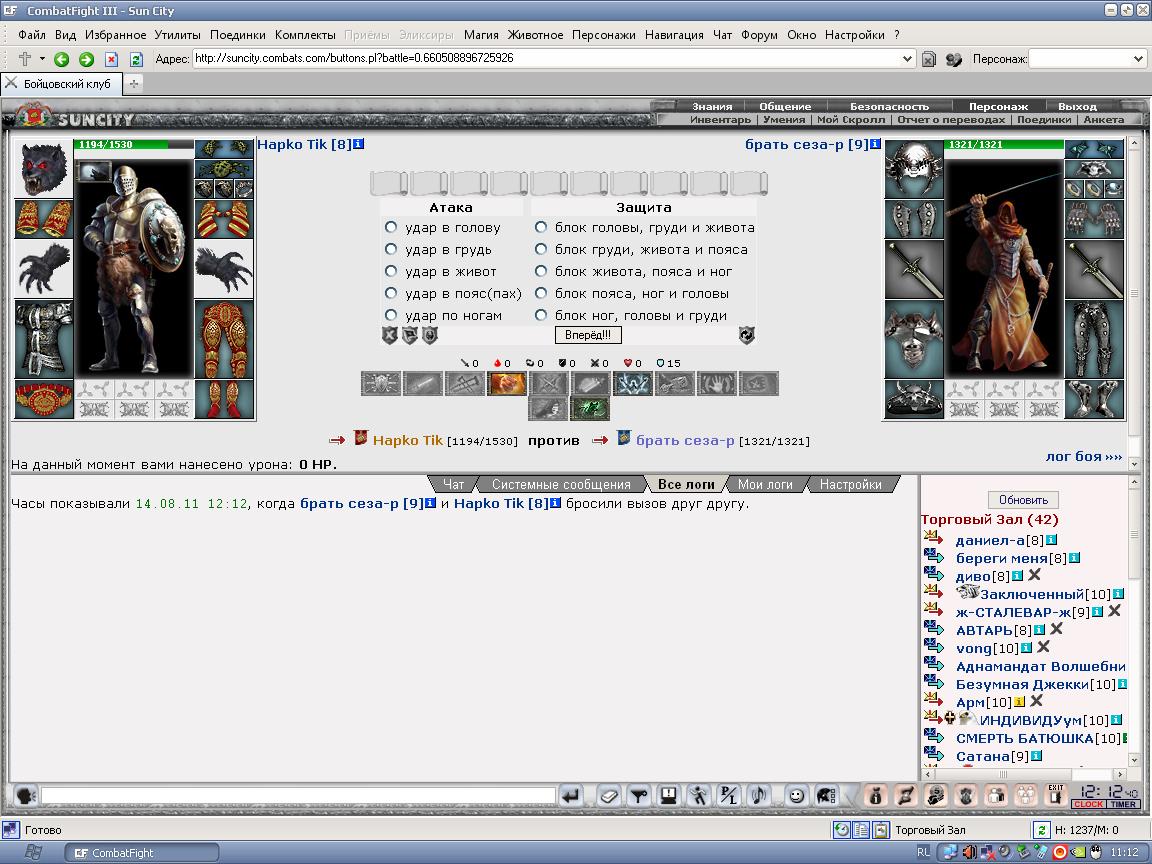Click the Выход game menu button

click(1077, 107)
